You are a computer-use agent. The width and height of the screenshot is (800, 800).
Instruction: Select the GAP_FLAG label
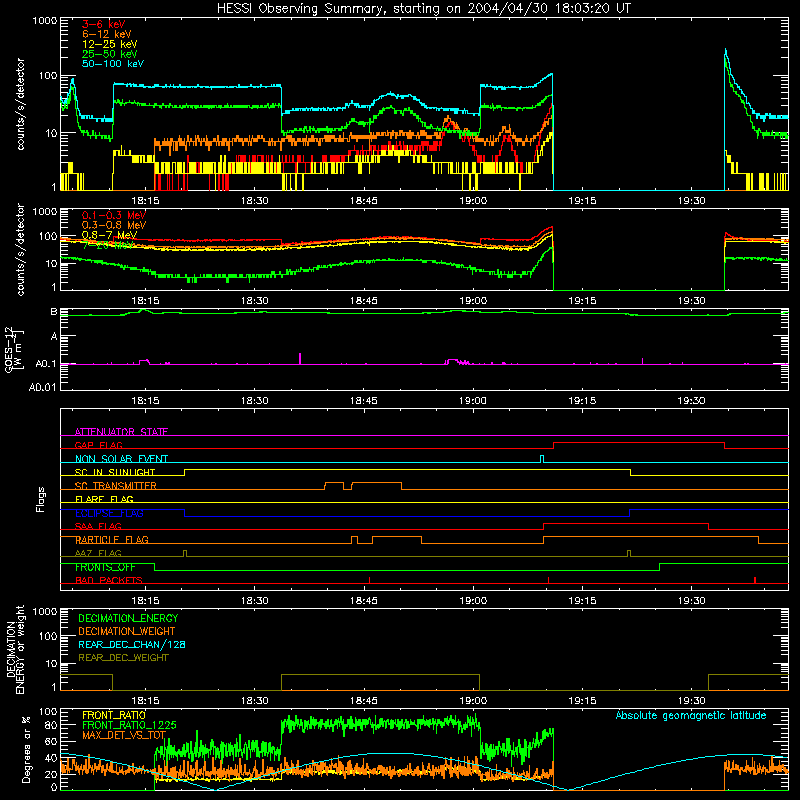point(98,445)
